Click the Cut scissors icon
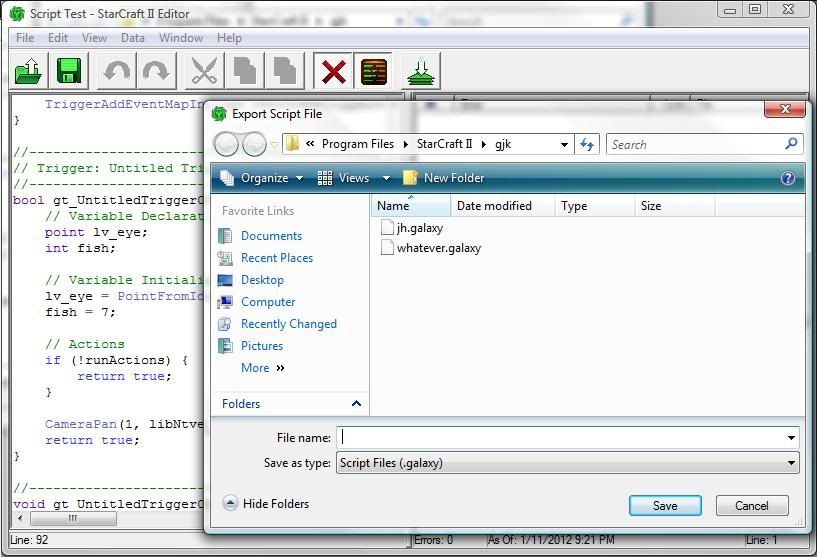 204,71
